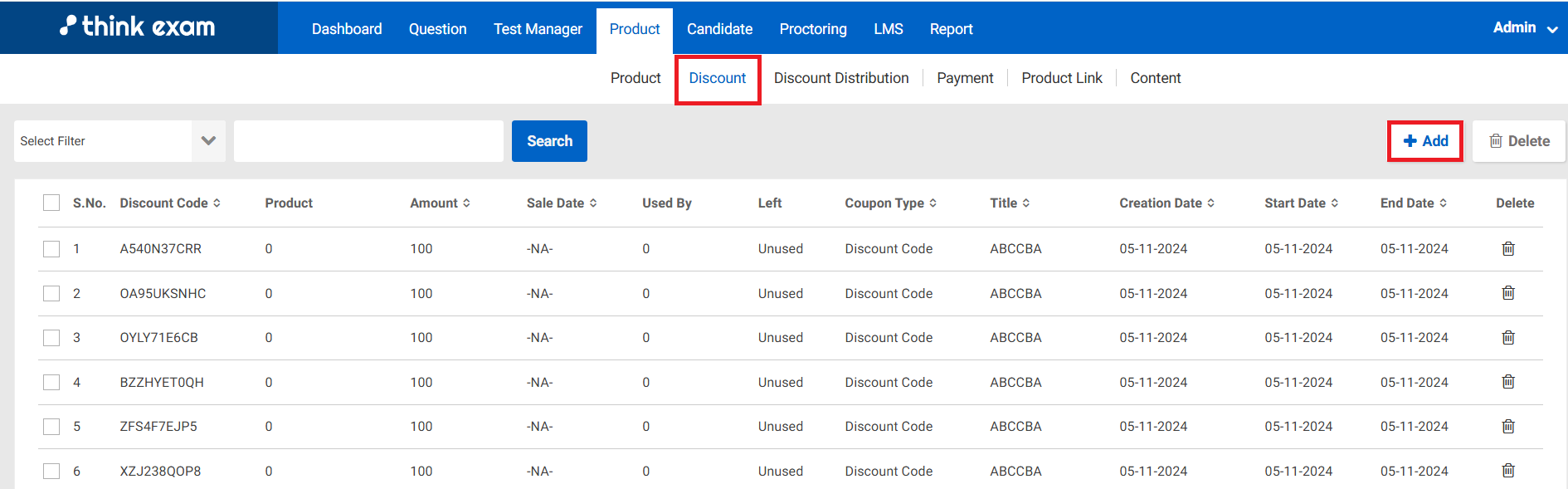Image resolution: width=1568 pixels, height=489 pixels.
Task: Switch to Discount Distribution tab
Action: (x=841, y=78)
